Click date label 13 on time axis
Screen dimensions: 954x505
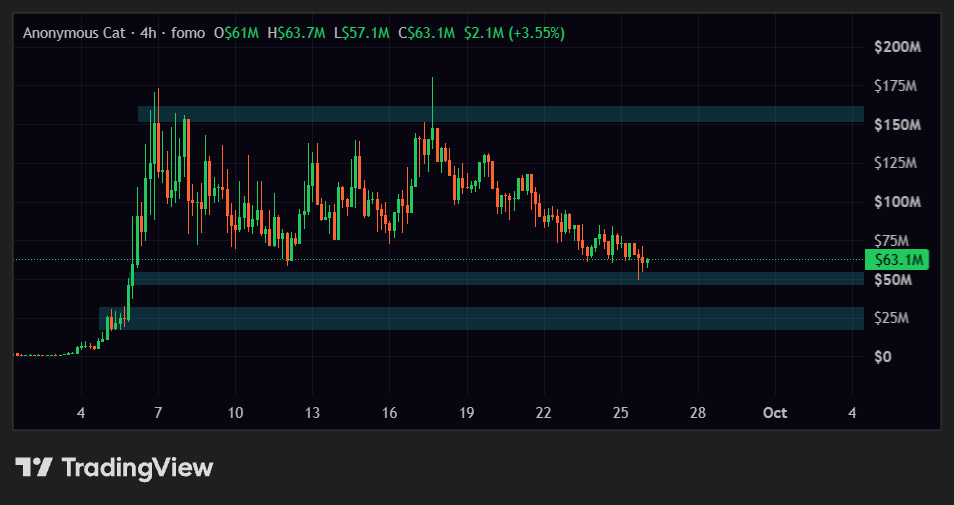[x=312, y=413]
